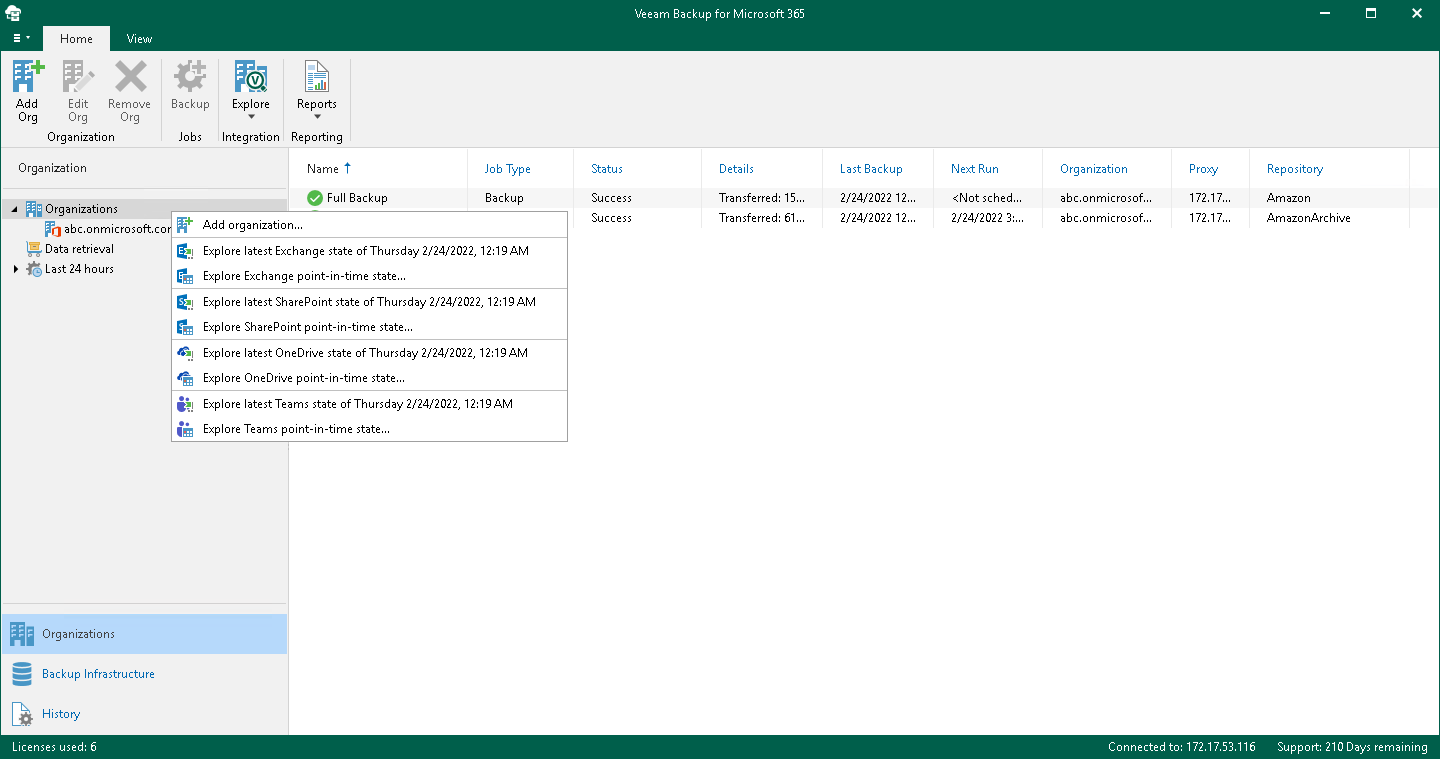1440x759 pixels.
Task: Open the Reports dropdown in ribbon
Action: (317, 91)
